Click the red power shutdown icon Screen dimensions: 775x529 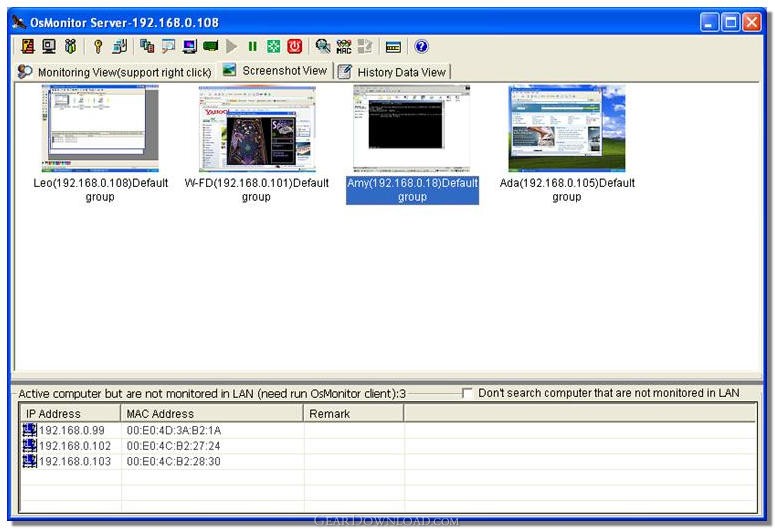tap(295, 46)
